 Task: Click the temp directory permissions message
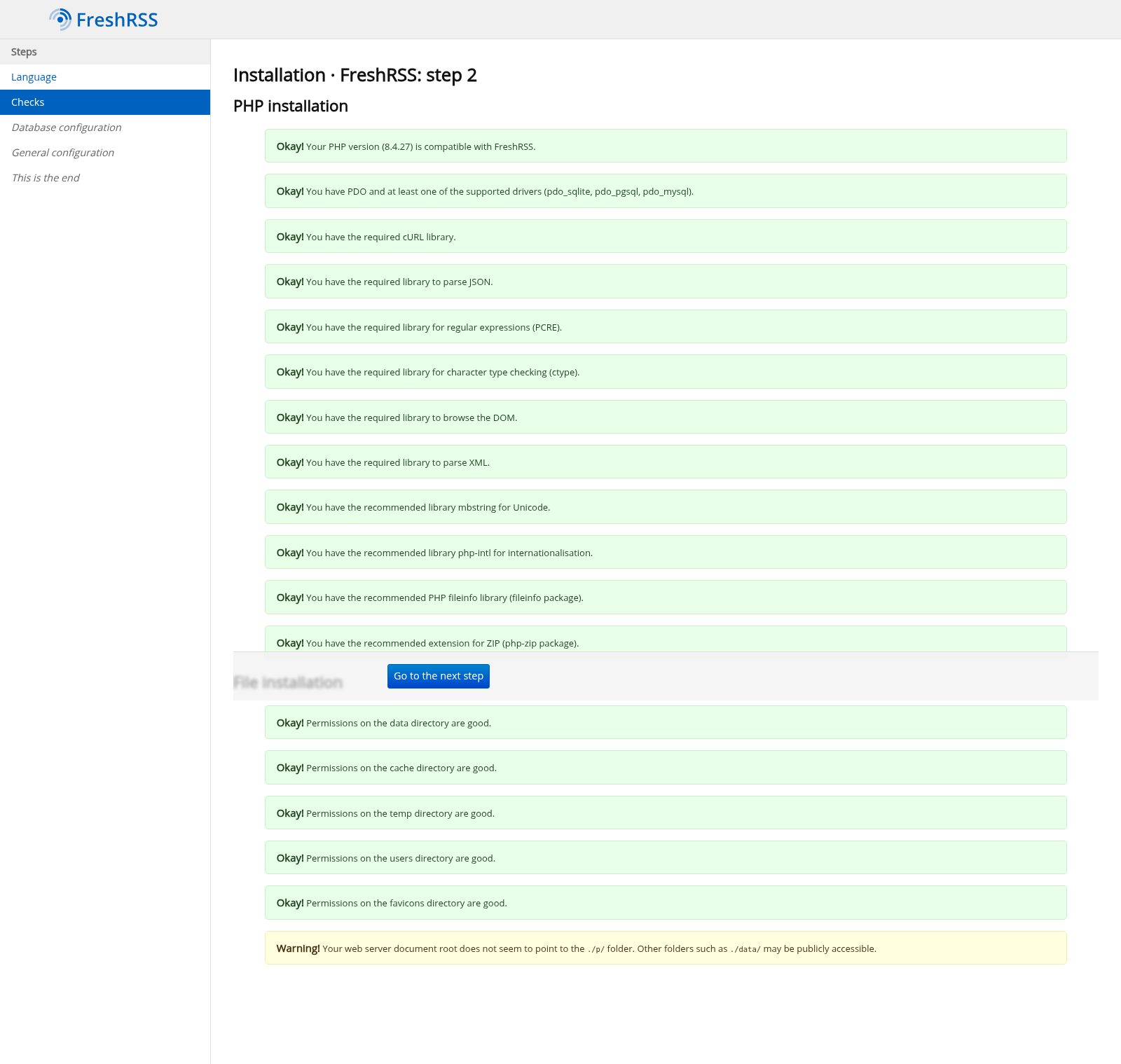coord(666,813)
